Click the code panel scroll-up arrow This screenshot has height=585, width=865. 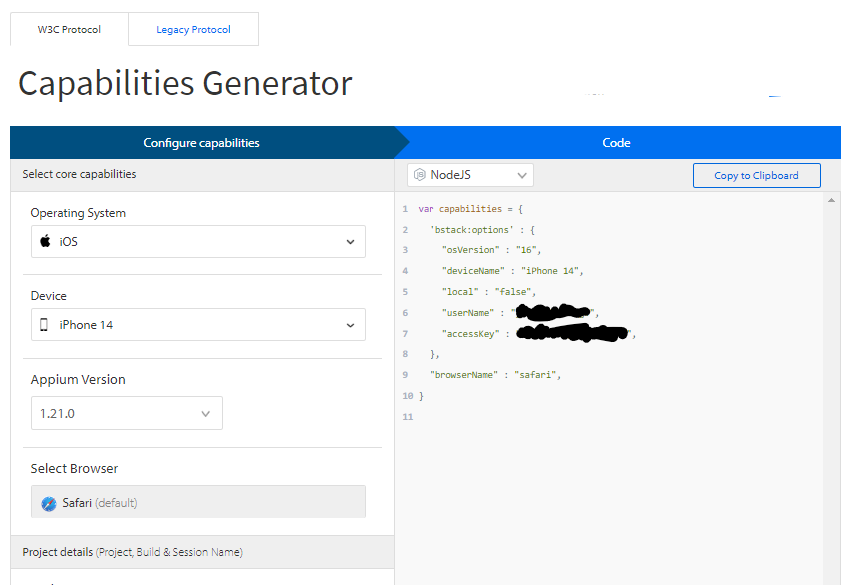(831, 201)
